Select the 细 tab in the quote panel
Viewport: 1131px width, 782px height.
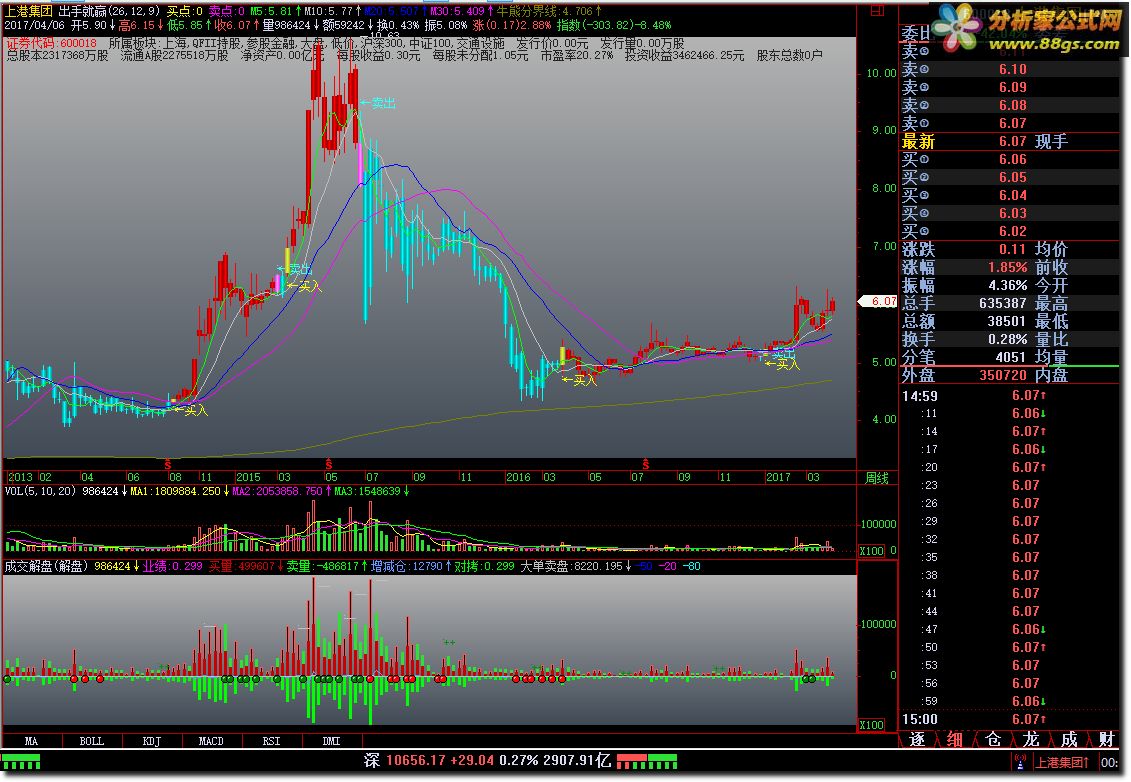955,739
